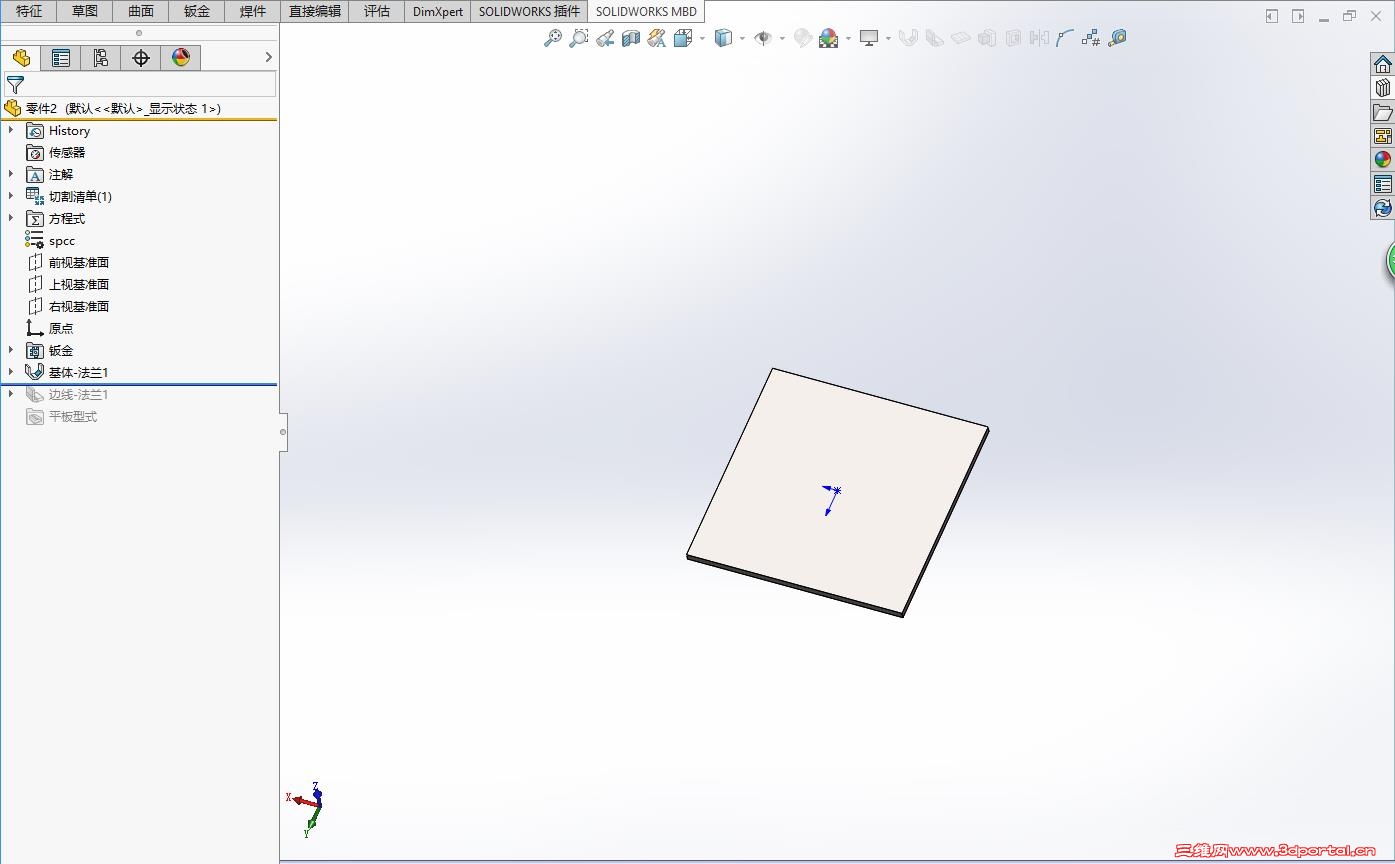Viewport: 1395px width, 864px height.
Task: Open View Settings dropdown arrow
Action: coord(888,39)
